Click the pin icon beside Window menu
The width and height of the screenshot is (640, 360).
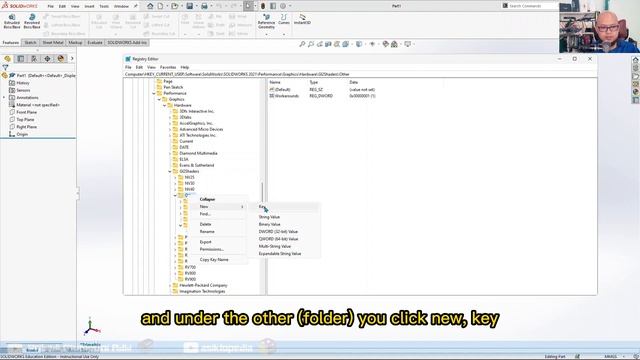136,6
